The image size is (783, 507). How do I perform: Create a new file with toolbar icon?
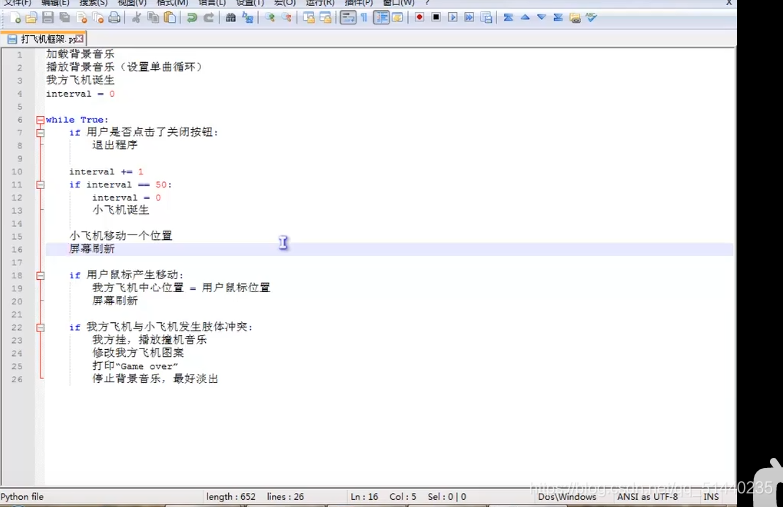(15, 18)
